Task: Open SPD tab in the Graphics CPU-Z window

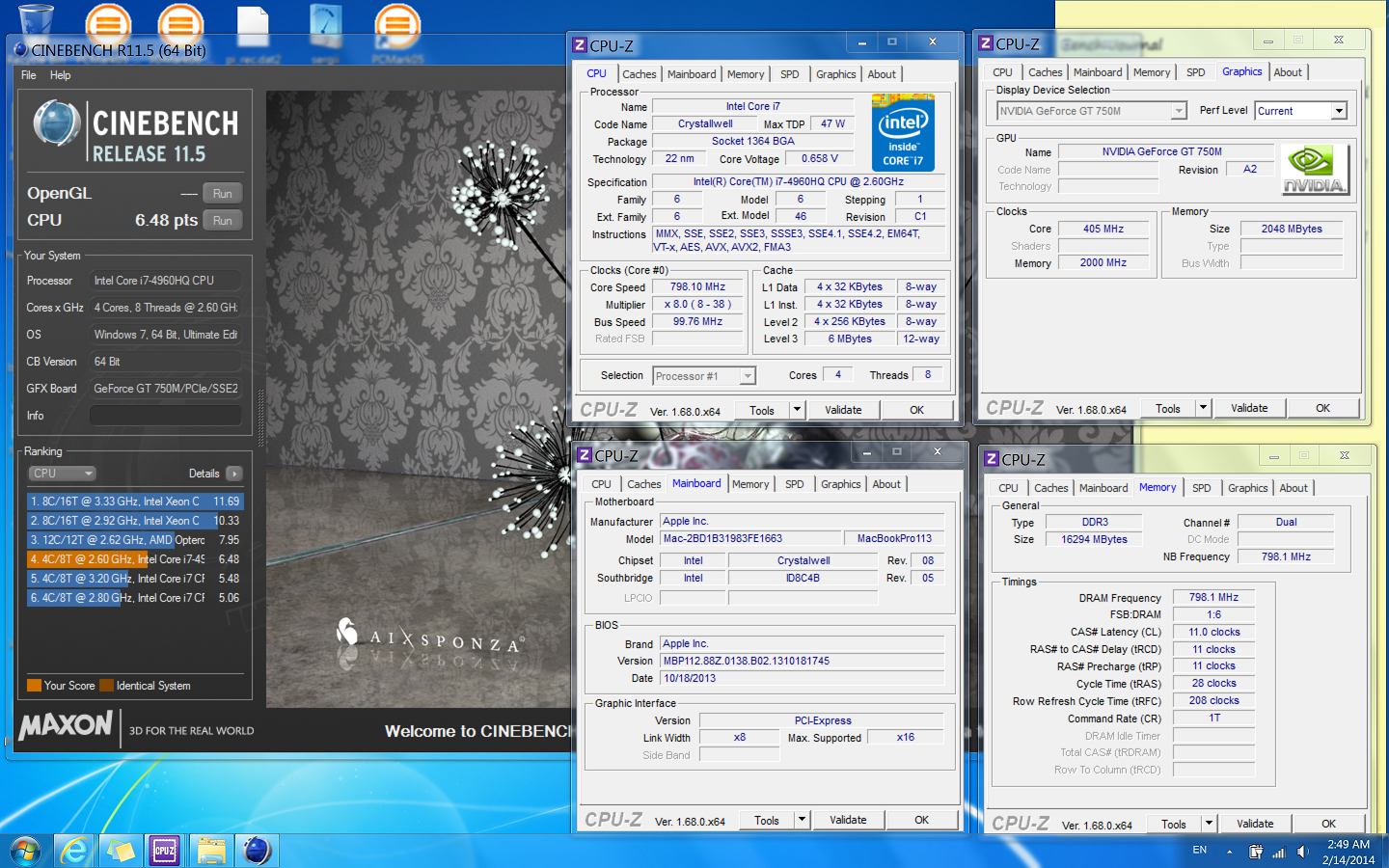Action: [1196, 72]
